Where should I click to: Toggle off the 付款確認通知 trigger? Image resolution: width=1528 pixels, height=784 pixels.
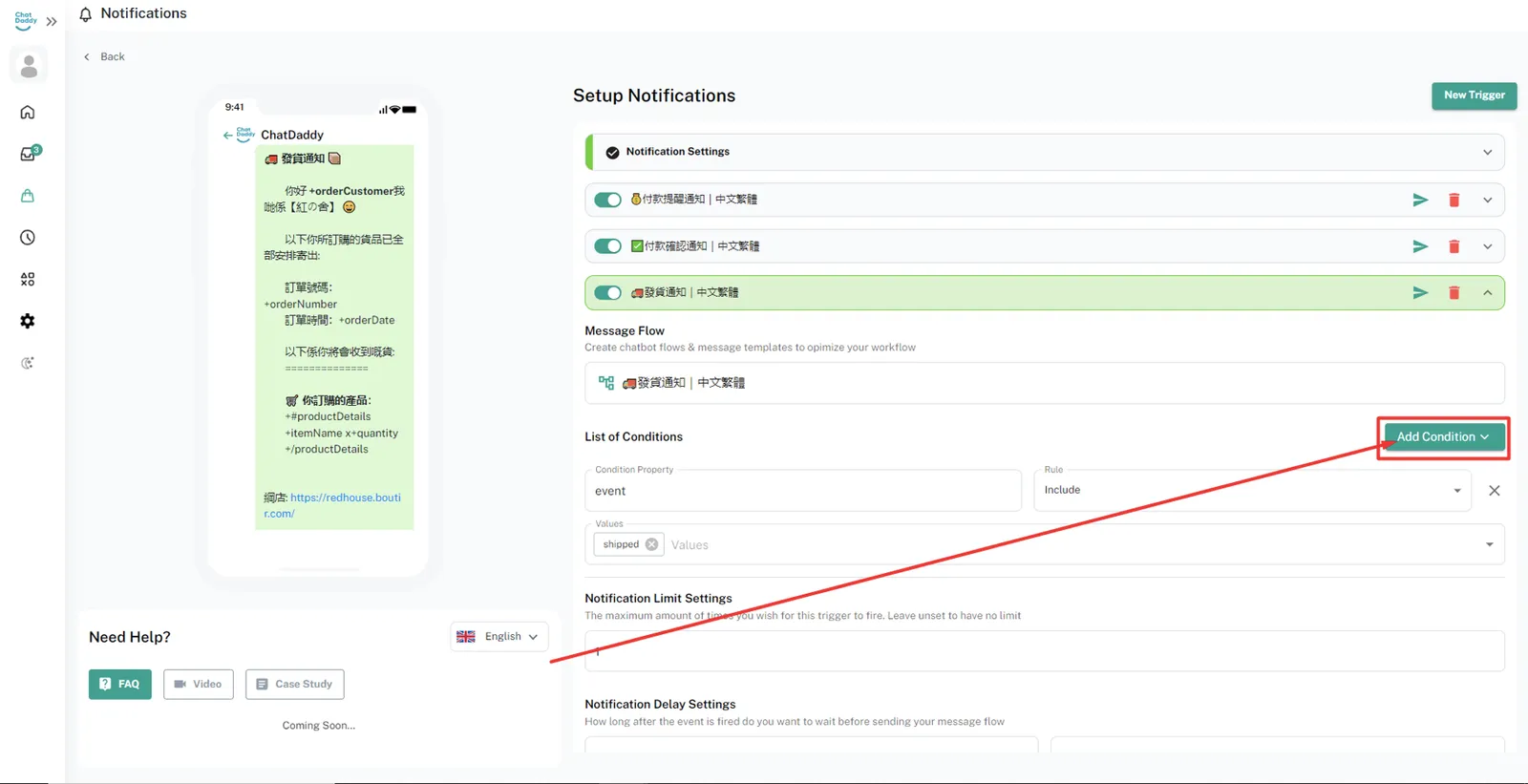pyautogui.click(x=607, y=246)
